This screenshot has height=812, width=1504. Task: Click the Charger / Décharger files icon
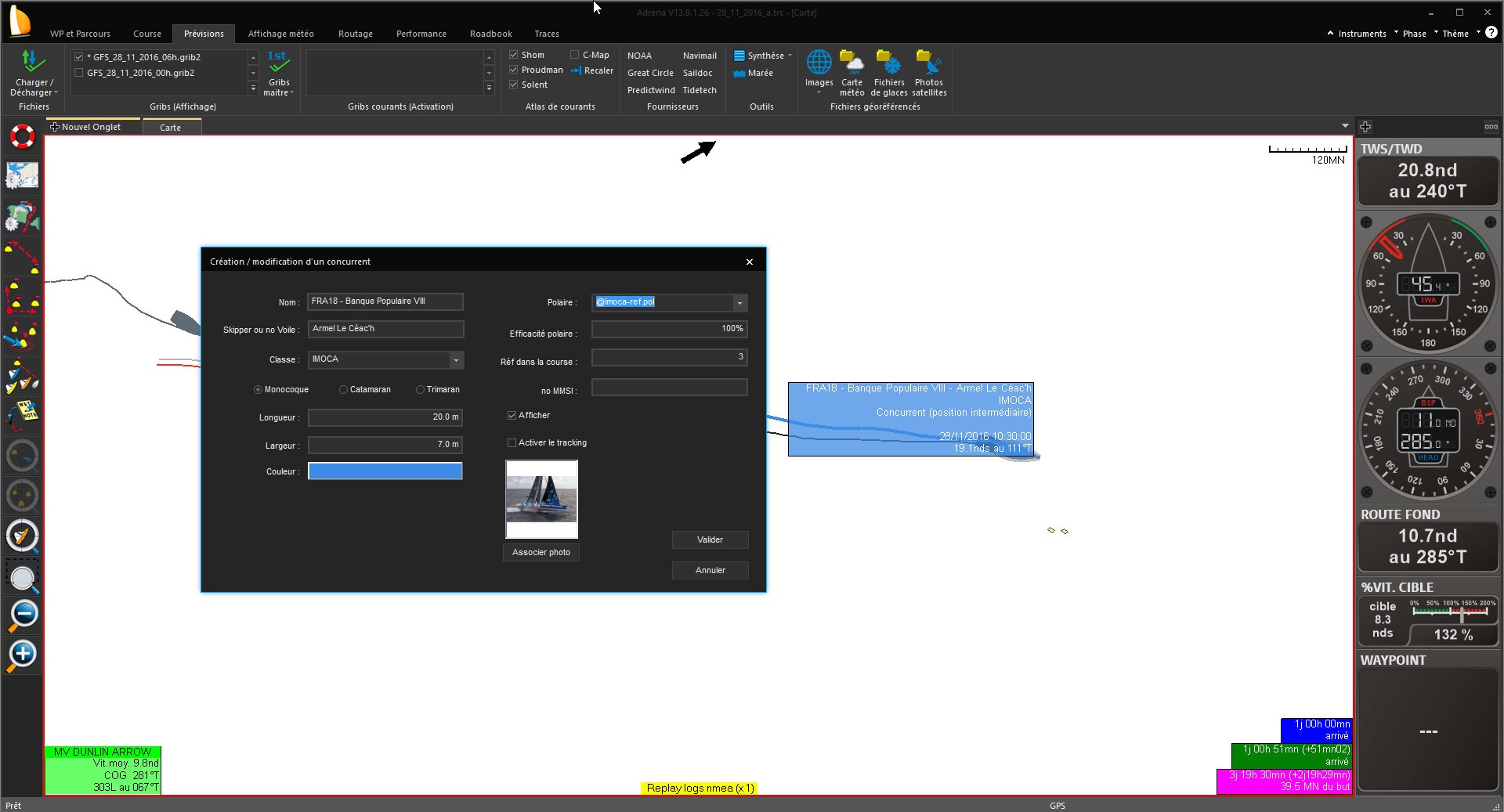[x=33, y=63]
